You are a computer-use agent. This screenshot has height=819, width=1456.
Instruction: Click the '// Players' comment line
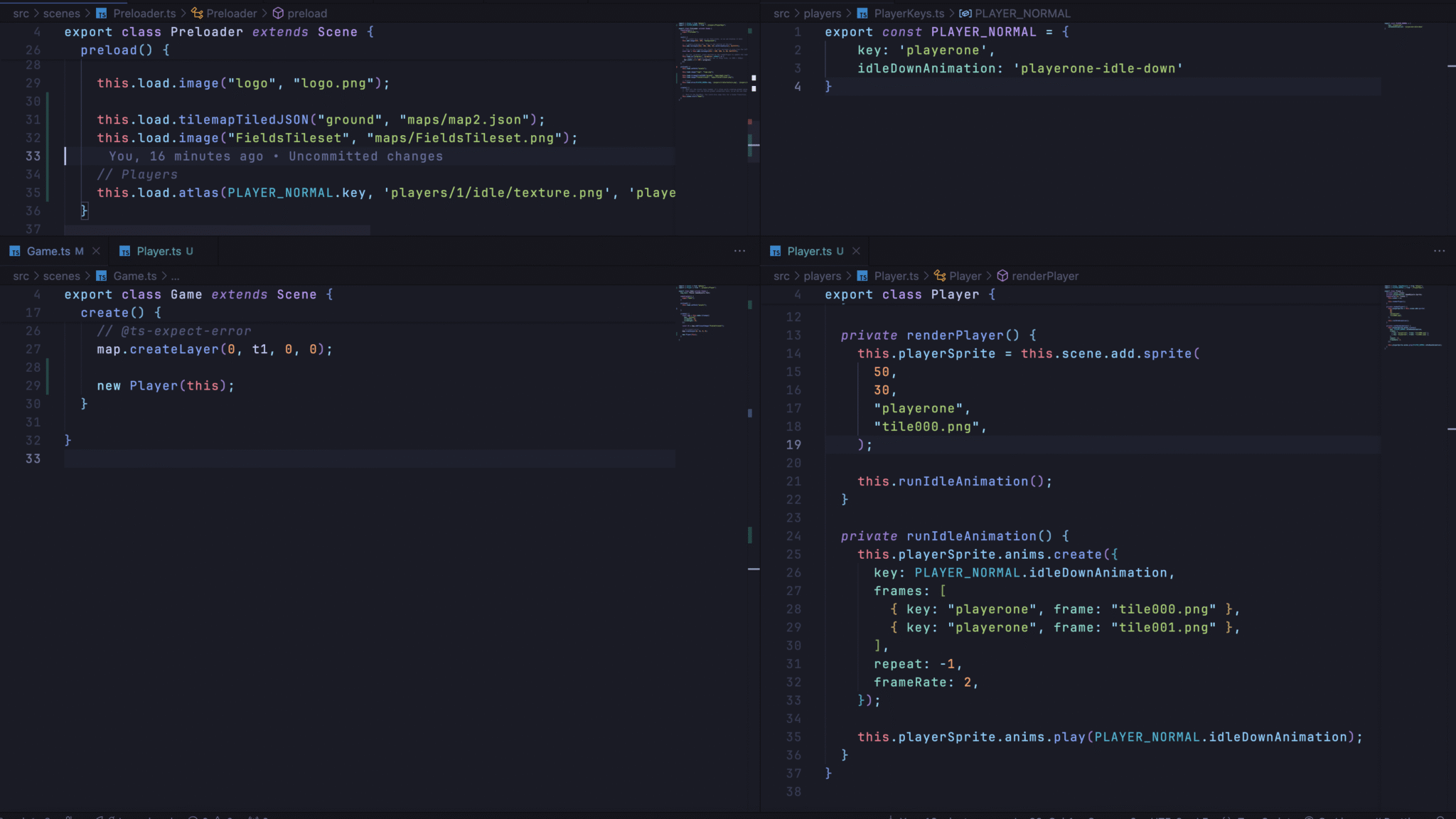[137, 174]
